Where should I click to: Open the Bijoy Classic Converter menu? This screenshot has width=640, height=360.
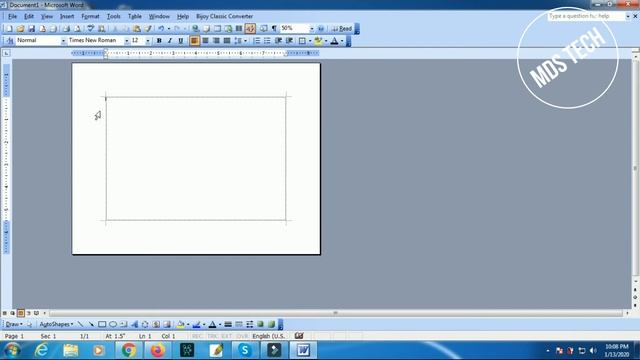tap(224, 16)
